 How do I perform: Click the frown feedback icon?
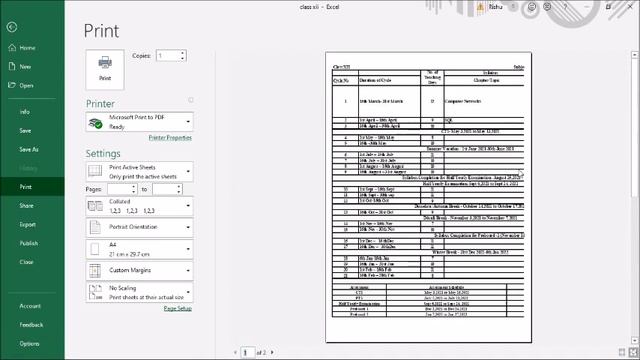(x=547, y=7)
